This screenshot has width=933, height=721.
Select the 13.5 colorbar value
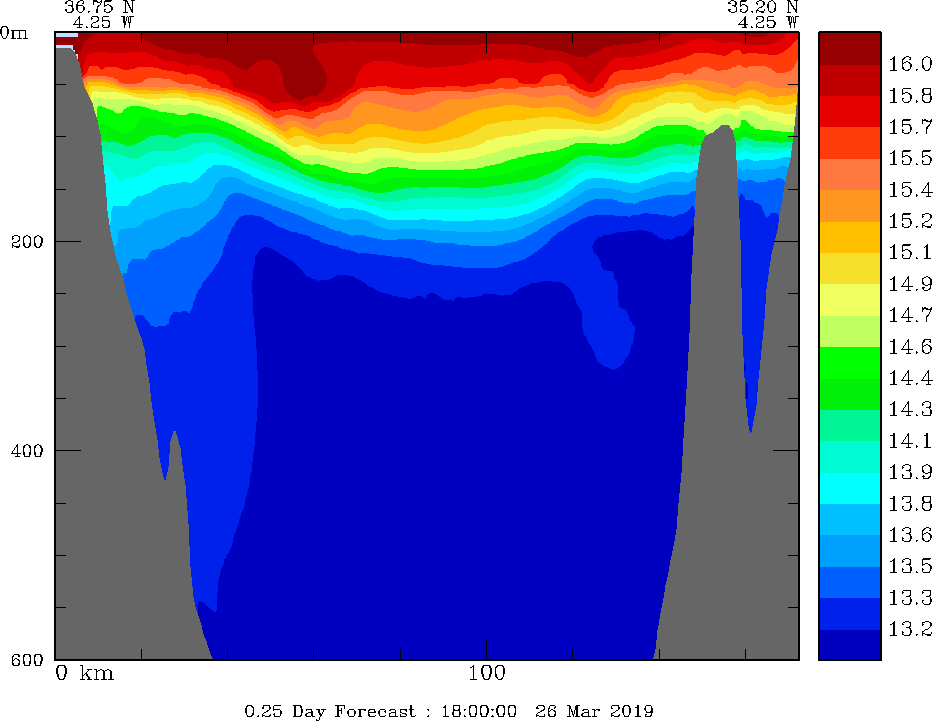[x=910, y=566]
